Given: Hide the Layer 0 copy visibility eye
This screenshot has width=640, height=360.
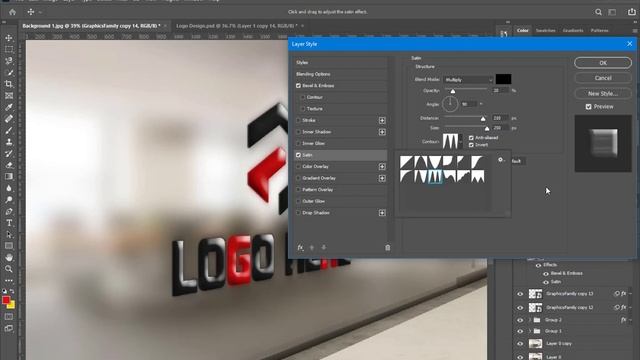Looking at the screenshot, I should coord(520,344).
